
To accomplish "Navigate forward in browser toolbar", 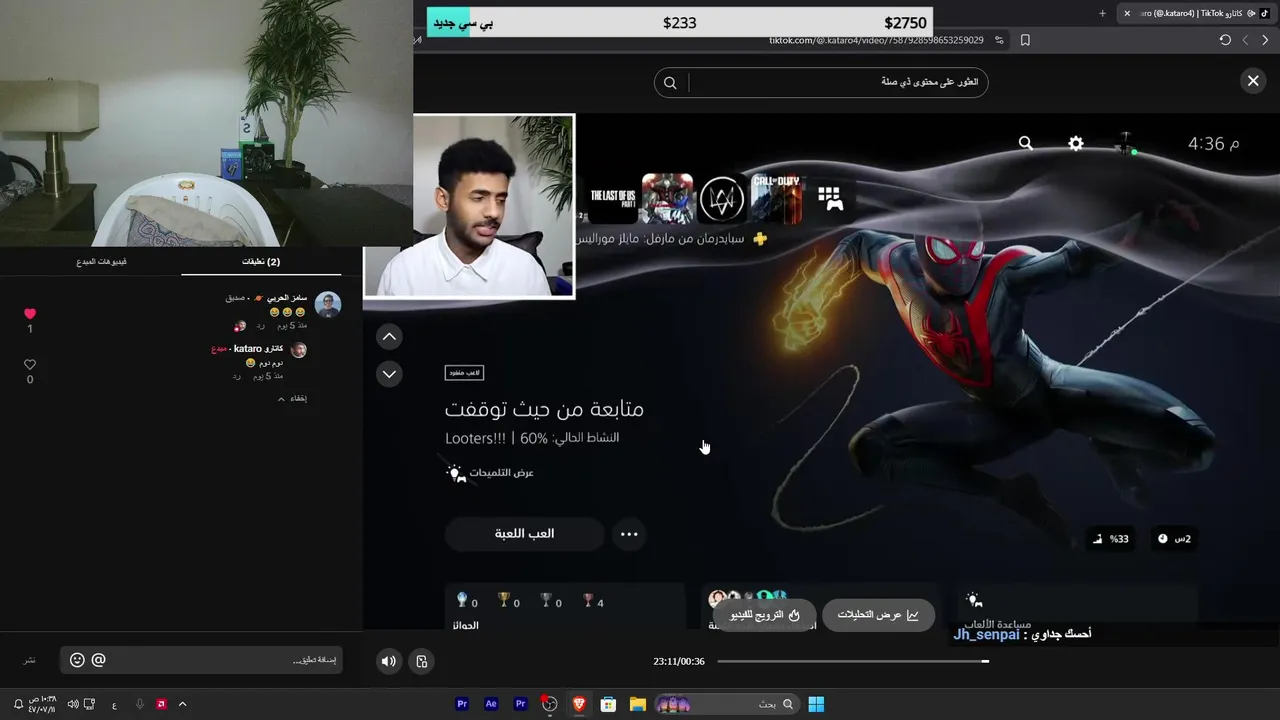I will [1245, 40].
